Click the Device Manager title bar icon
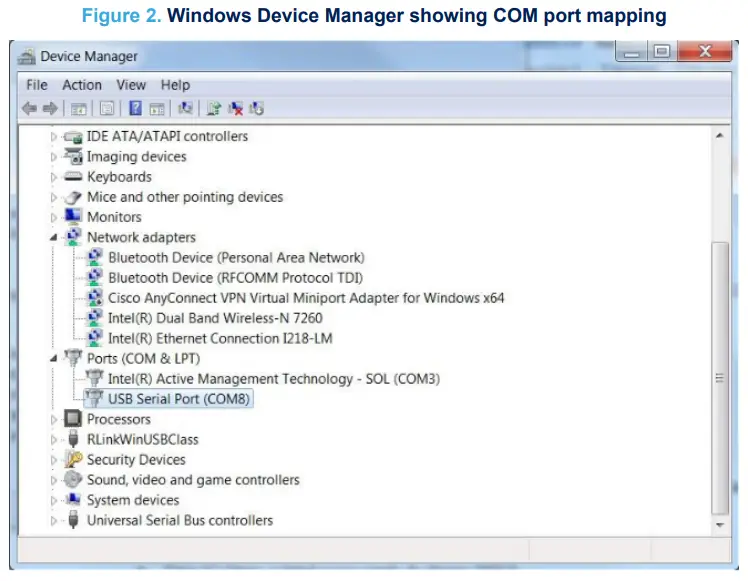This screenshot has height=581, width=748. (x=27, y=56)
